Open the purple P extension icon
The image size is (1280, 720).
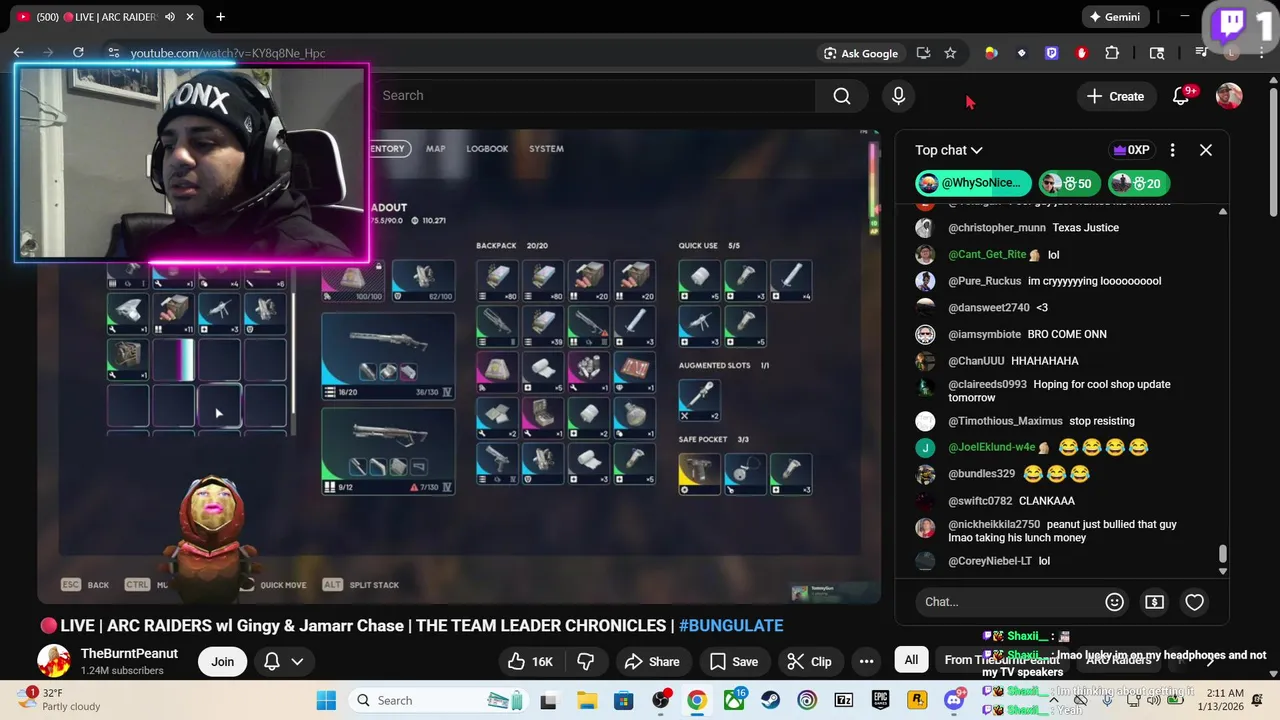point(1051,53)
